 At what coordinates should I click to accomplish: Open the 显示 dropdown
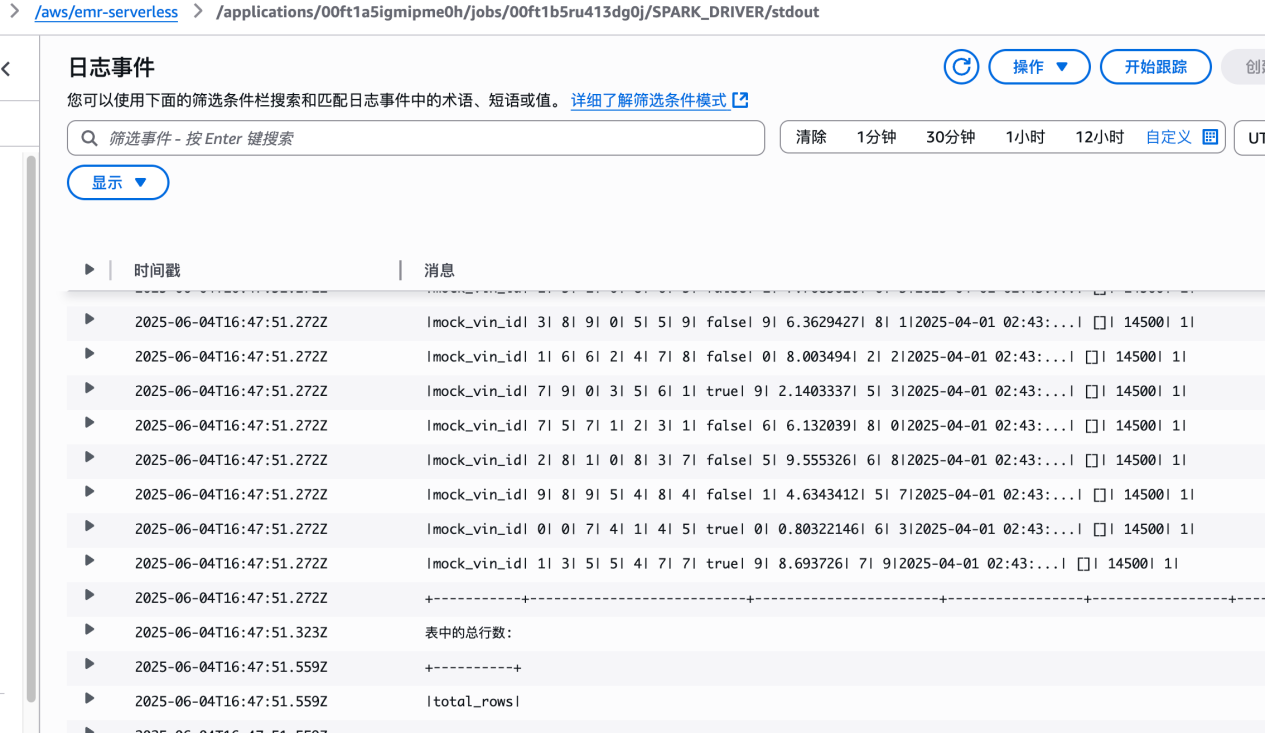(118, 182)
